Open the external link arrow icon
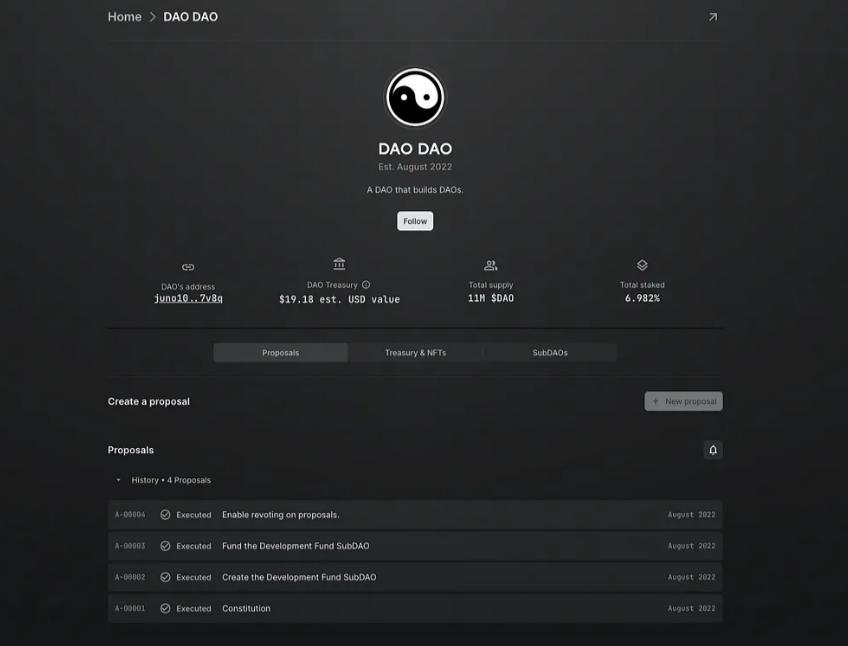Image resolution: width=848 pixels, height=646 pixels. (712, 17)
